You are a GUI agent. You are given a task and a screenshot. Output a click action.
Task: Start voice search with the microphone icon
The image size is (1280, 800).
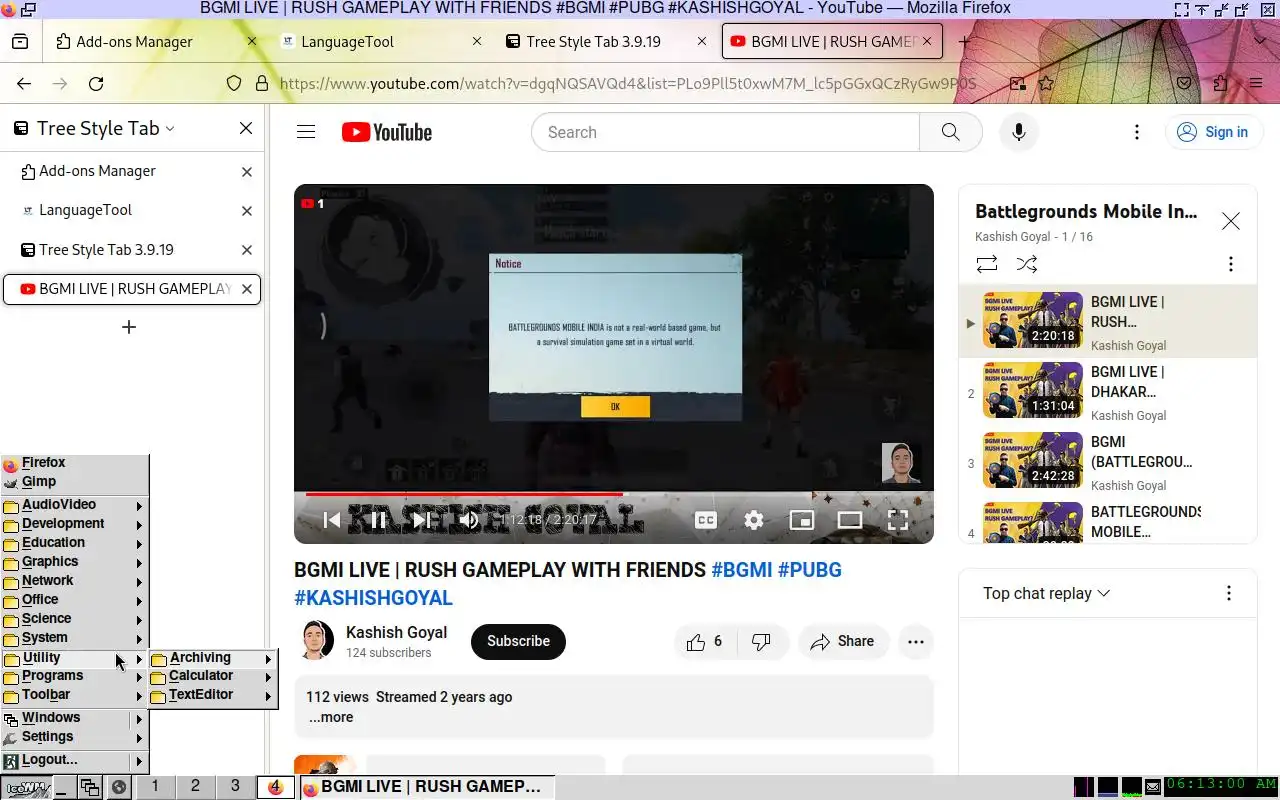coord(1019,132)
